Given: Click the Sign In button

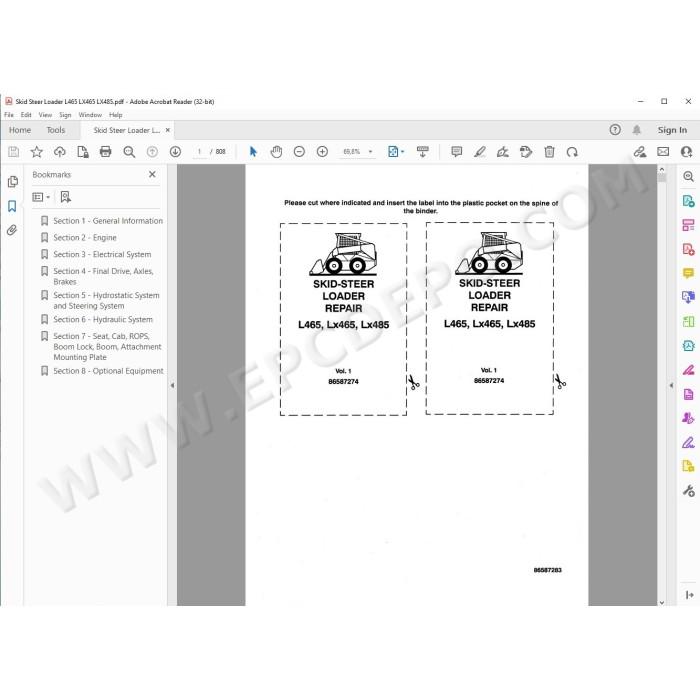Looking at the screenshot, I should (672, 130).
